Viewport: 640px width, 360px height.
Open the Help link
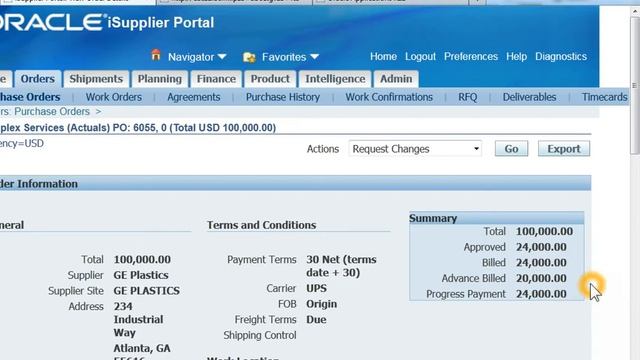516,56
